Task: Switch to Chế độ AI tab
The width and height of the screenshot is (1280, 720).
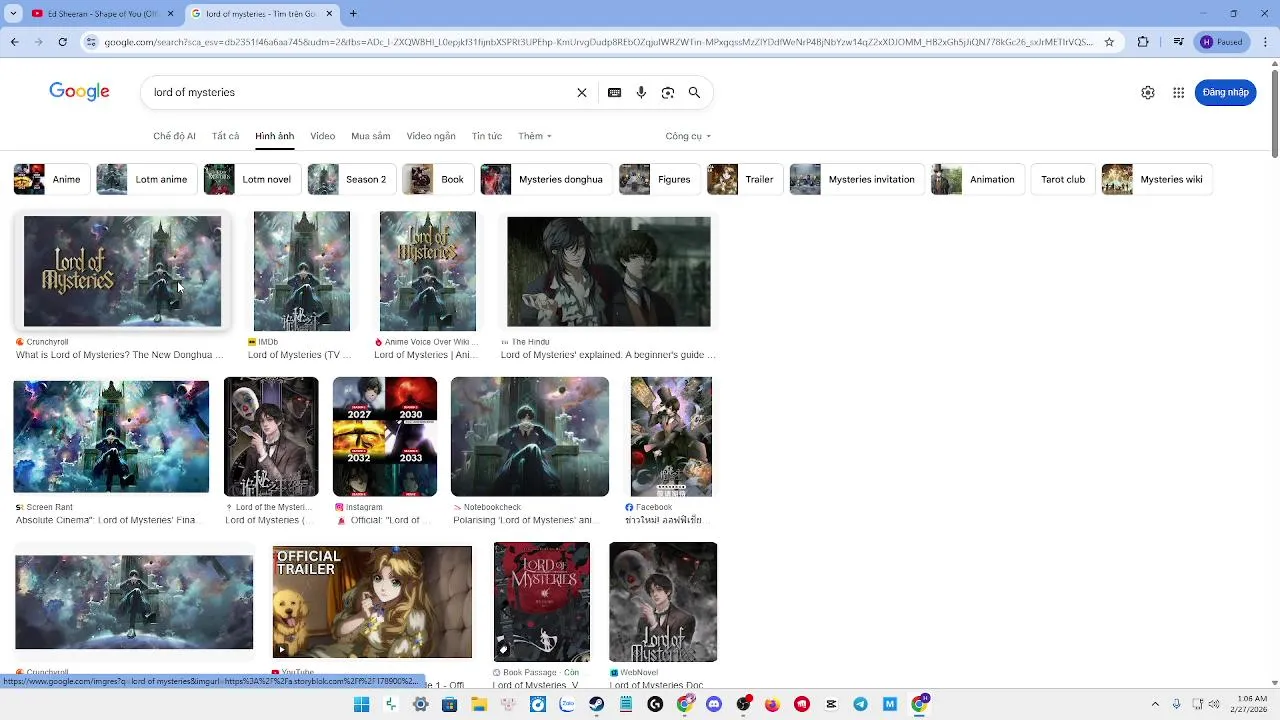Action: click(174, 136)
